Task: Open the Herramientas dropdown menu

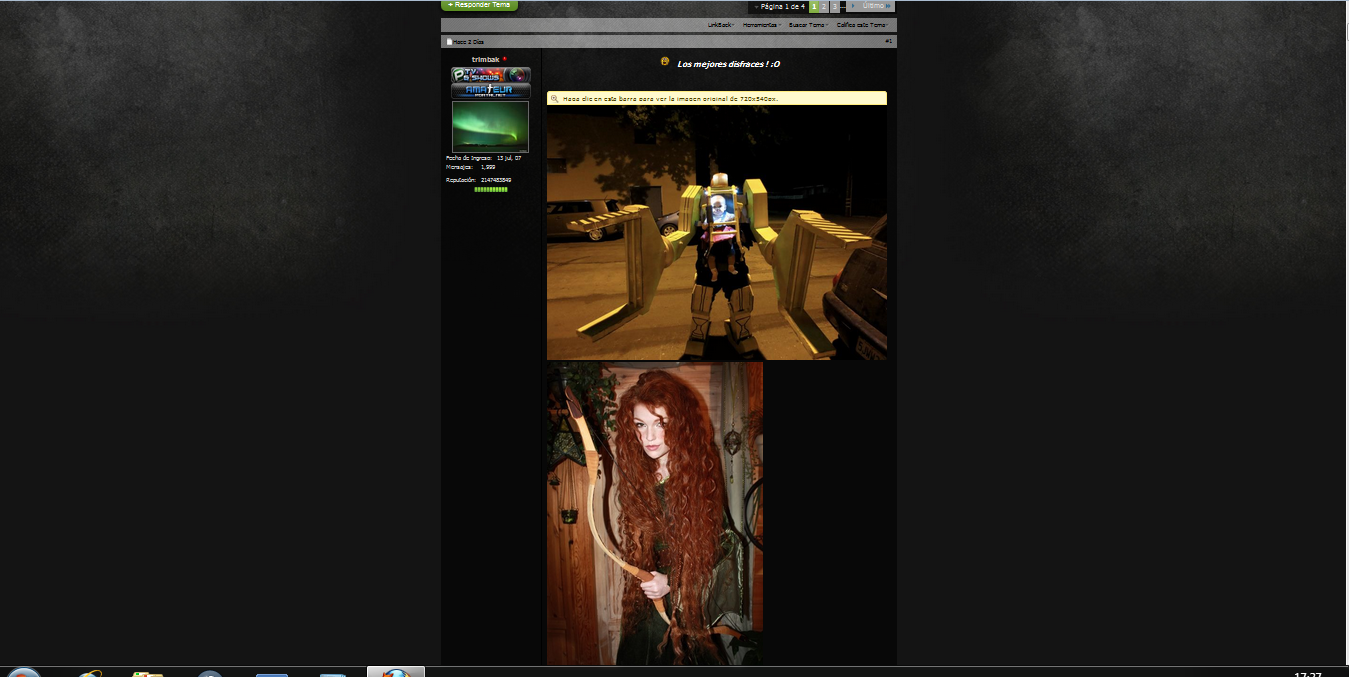Action: pyautogui.click(x=762, y=25)
